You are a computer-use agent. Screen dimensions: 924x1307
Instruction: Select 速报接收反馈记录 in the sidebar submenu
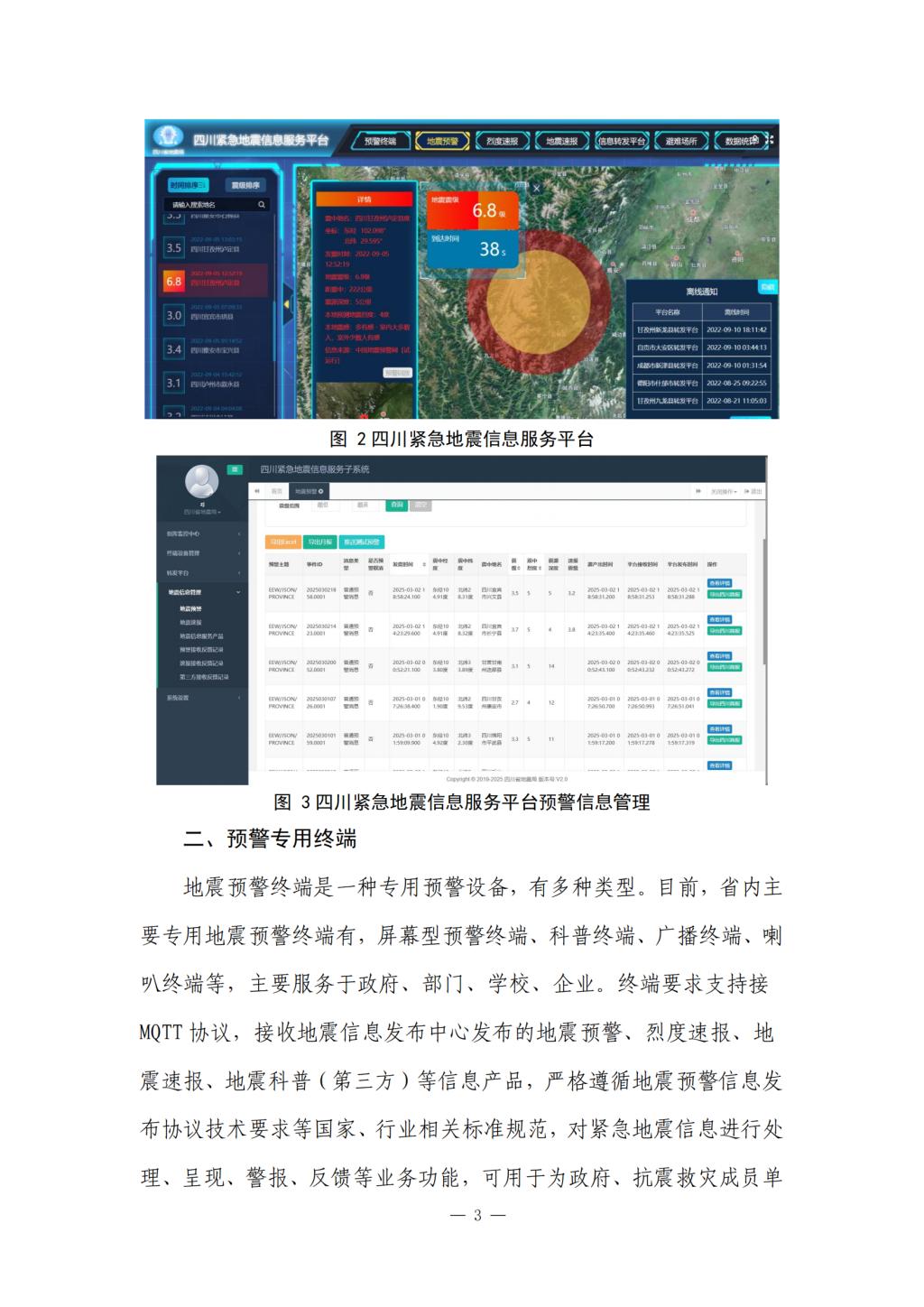pyautogui.click(x=201, y=663)
